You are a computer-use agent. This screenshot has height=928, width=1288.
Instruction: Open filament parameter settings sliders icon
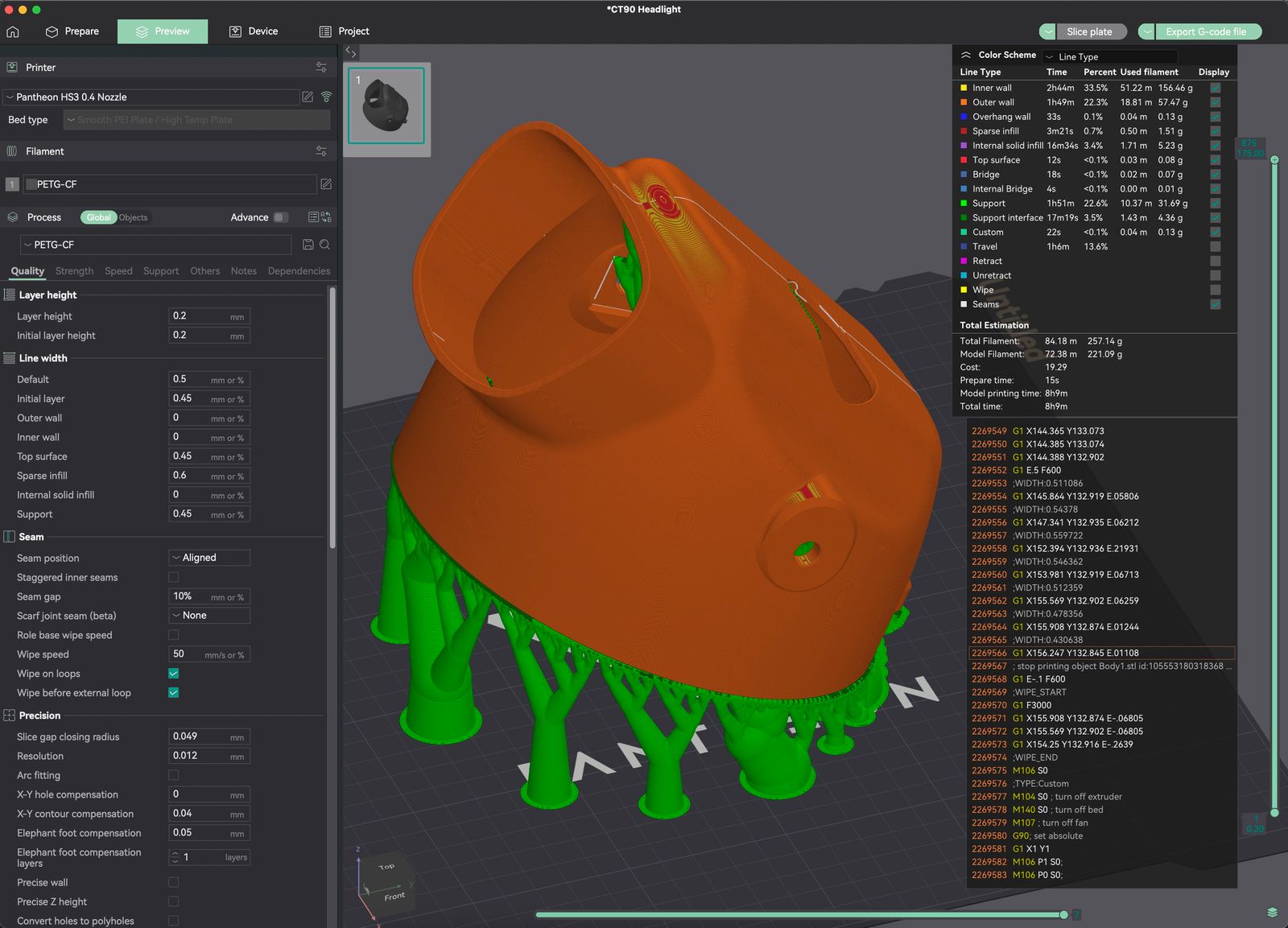click(x=320, y=151)
